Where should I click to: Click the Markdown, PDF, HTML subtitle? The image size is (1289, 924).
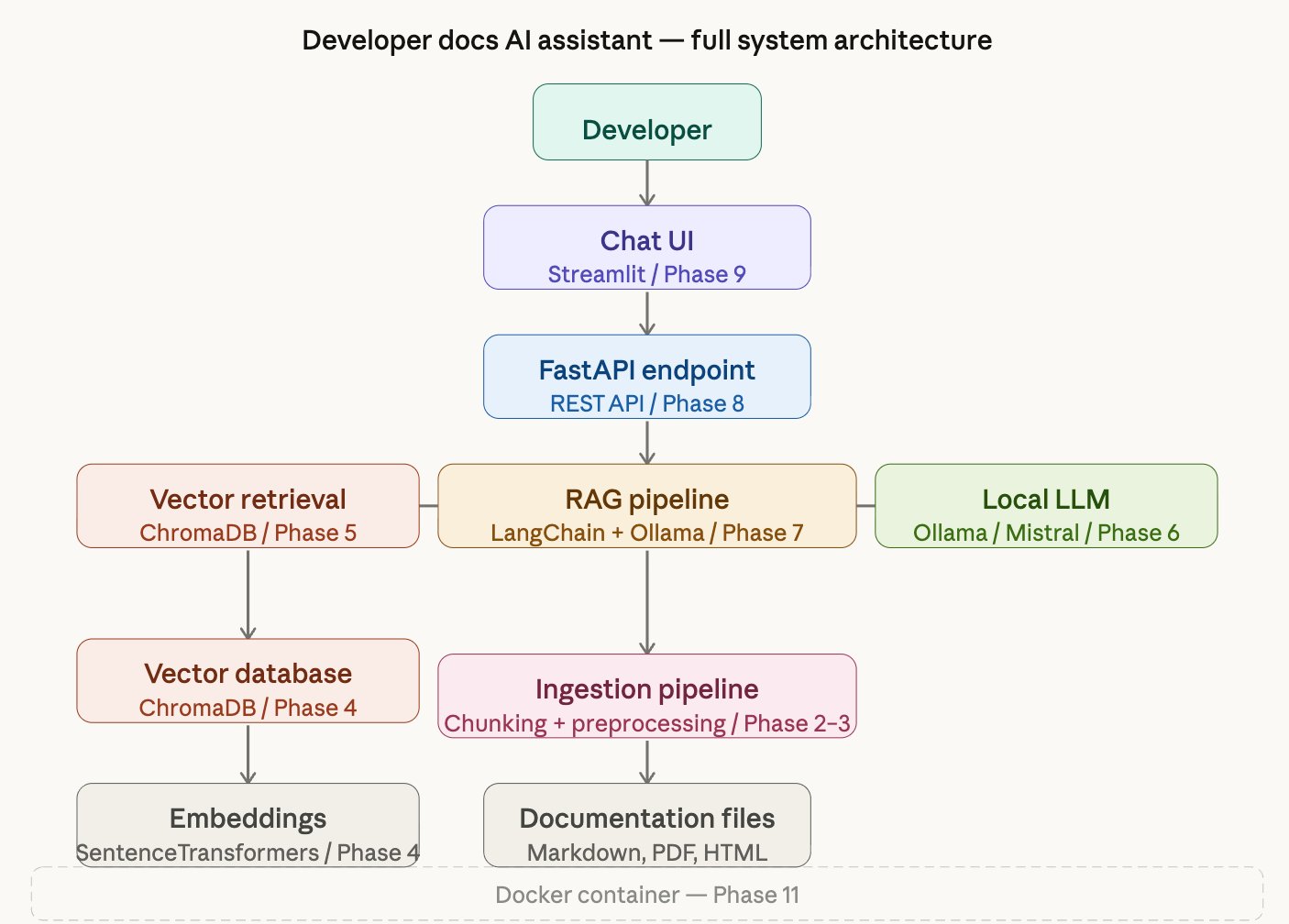tap(646, 852)
